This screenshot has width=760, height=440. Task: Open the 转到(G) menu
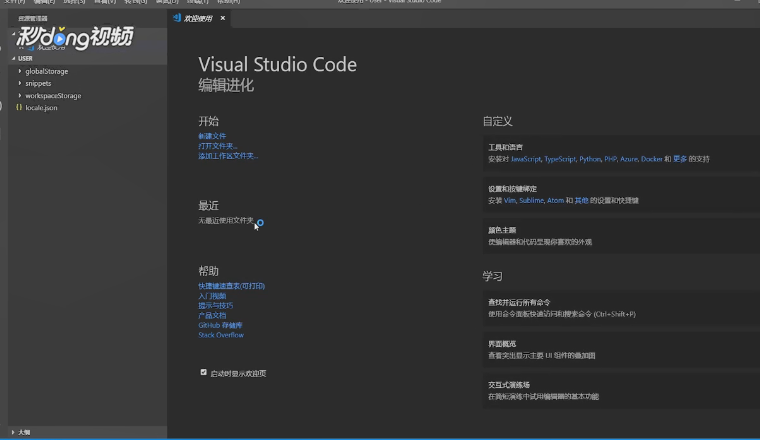(136, 2)
